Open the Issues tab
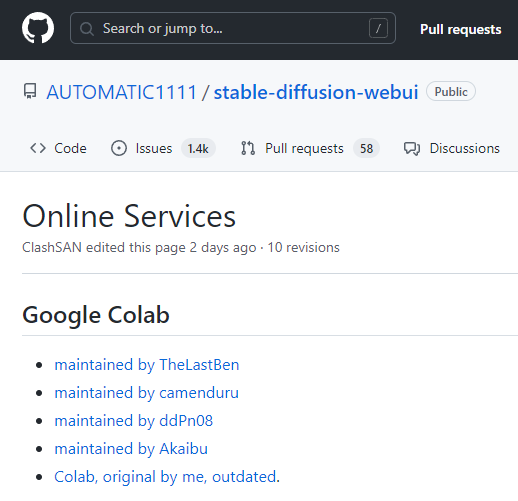Screen dimensions: 518x501 click(163, 148)
